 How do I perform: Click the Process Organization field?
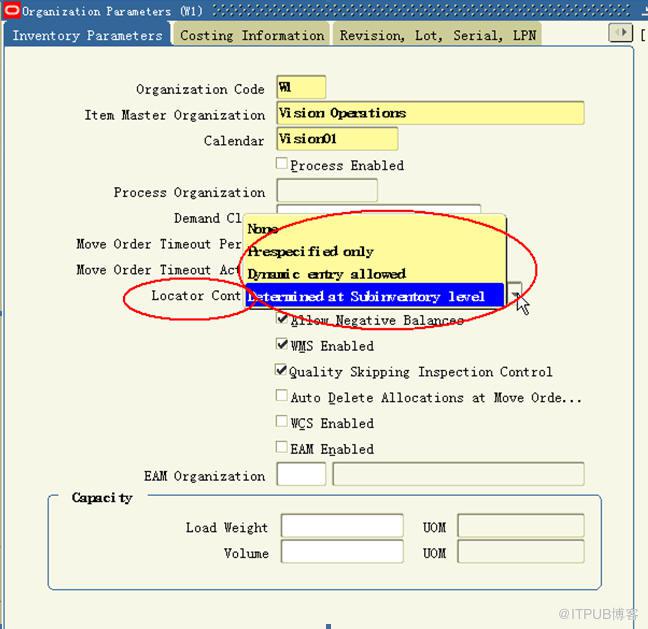click(327, 190)
